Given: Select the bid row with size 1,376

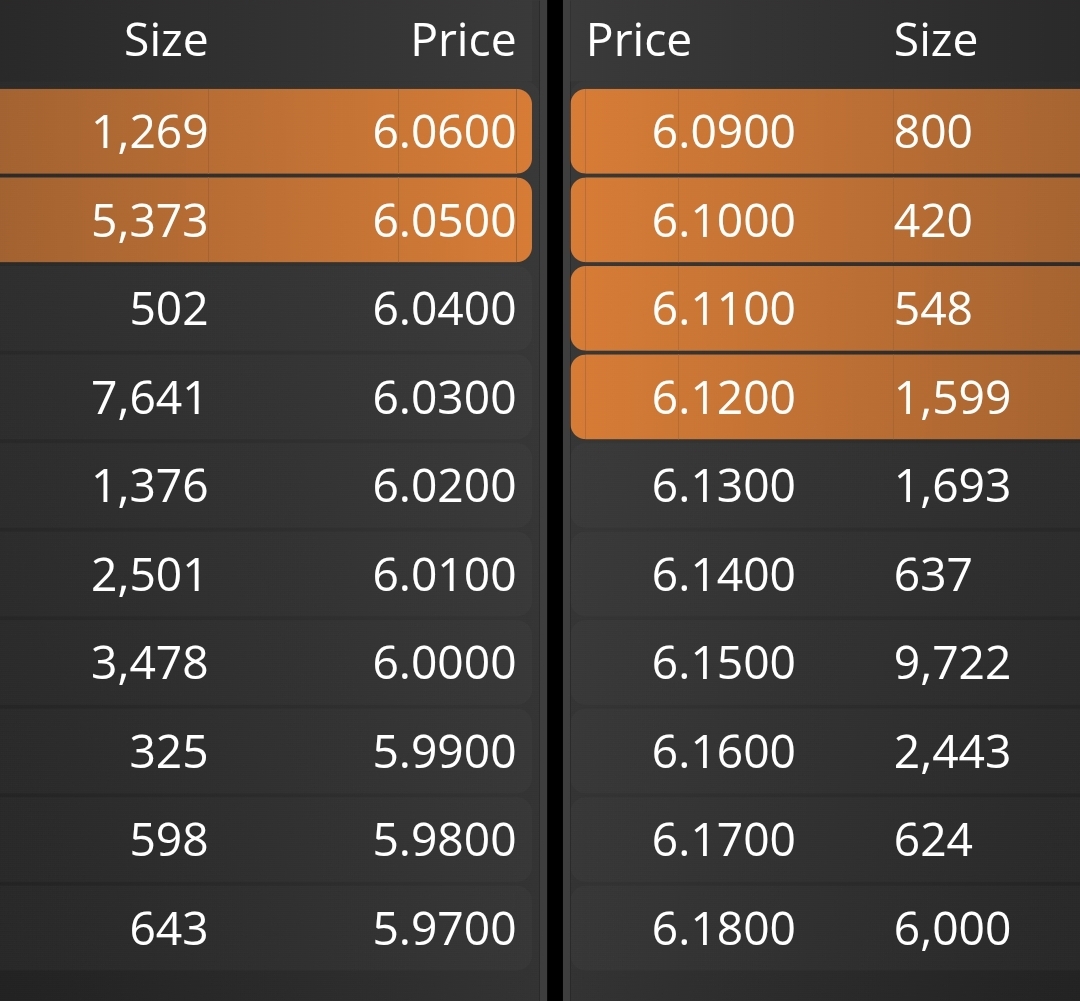Looking at the screenshot, I should click(x=266, y=485).
